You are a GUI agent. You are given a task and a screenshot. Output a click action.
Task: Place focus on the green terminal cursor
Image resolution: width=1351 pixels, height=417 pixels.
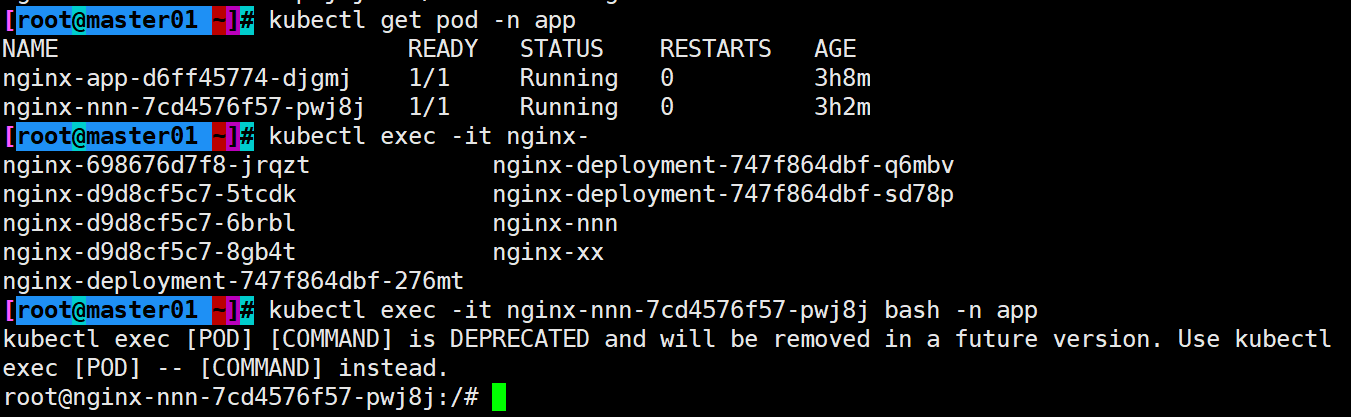[499, 397]
